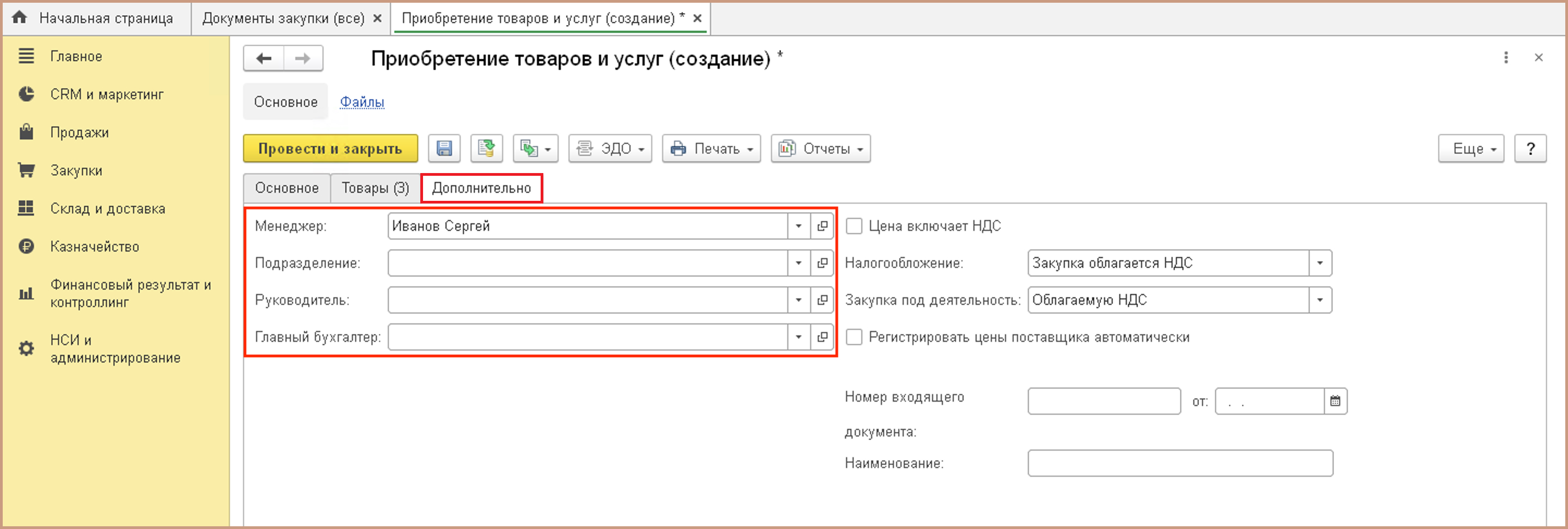Switch to Документы закупки (все) tab
This screenshot has width=1568, height=529.
click(x=283, y=19)
